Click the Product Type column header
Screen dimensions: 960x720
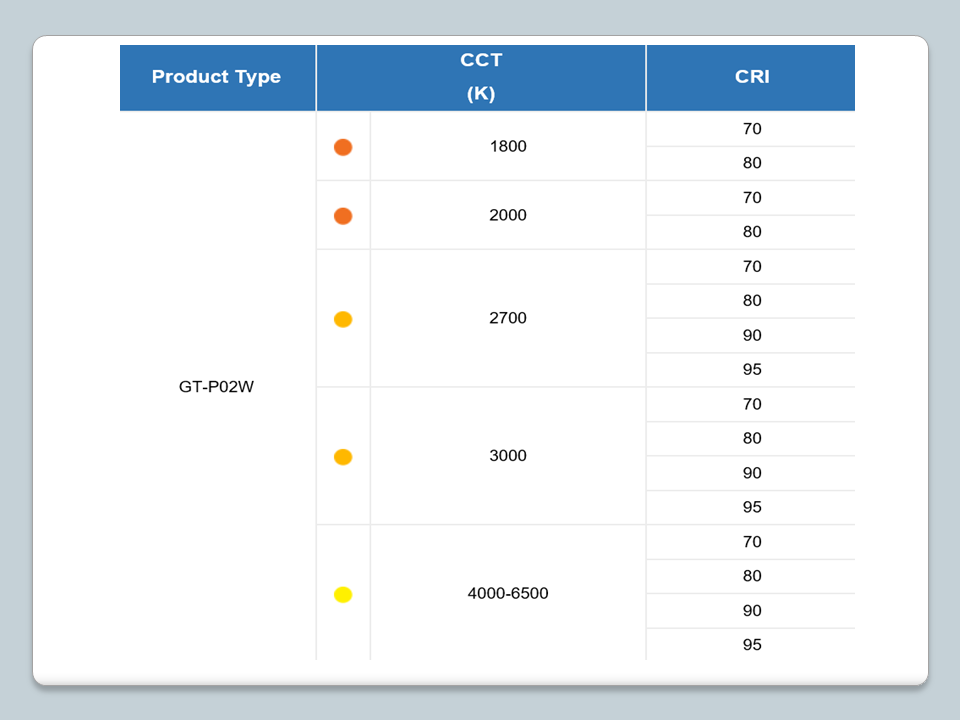pos(216,77)
